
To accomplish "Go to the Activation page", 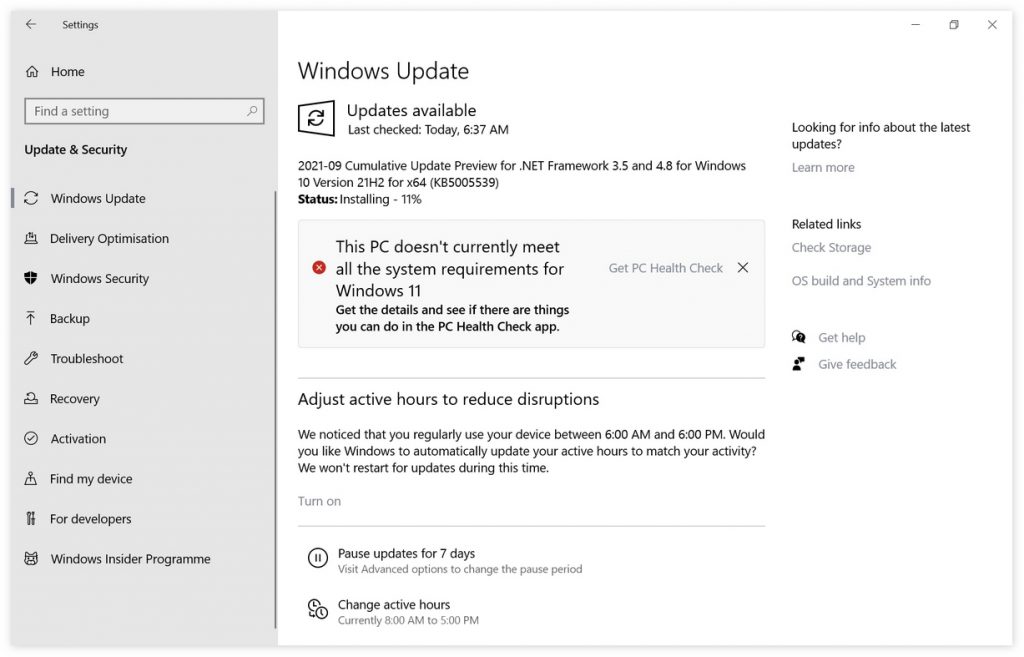I will [78, 439].
